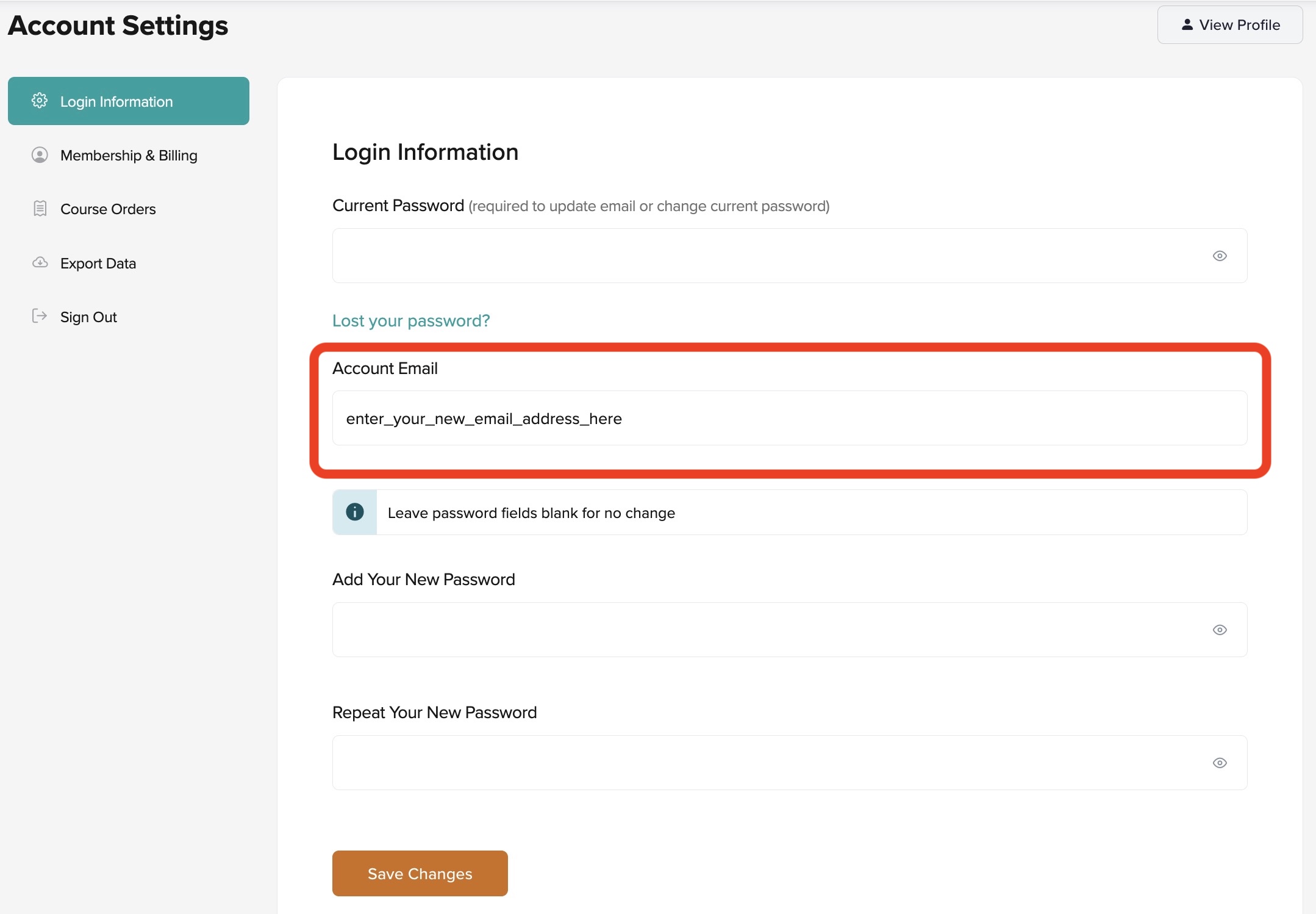The width and height of the screenshot is (1316, 914).
Task: Go to Course Orders
Action: coord(108,209)
